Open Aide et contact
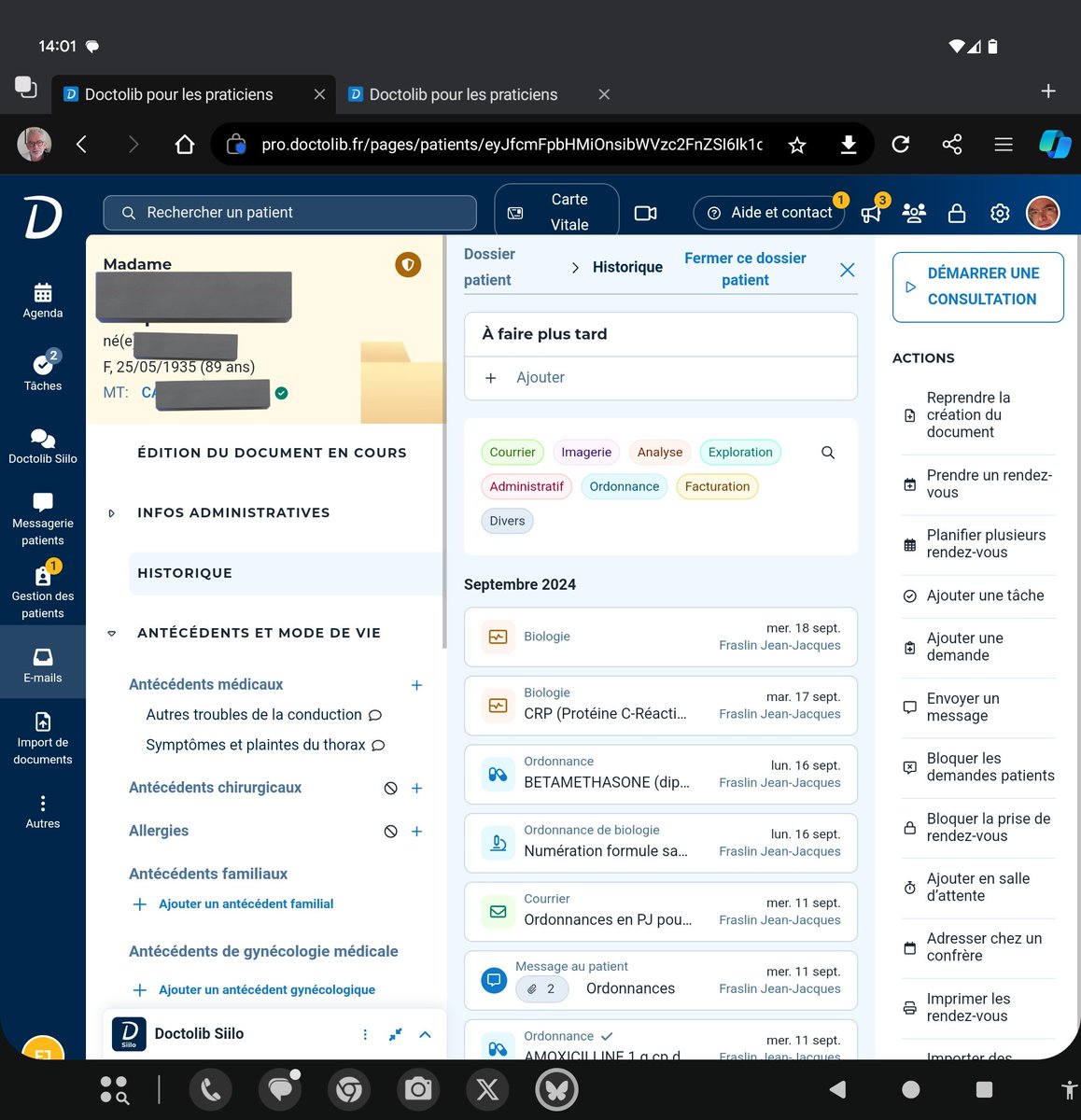Image resolution: width=1081 pixels, height=1120 pixels. (x=769, y=214)
